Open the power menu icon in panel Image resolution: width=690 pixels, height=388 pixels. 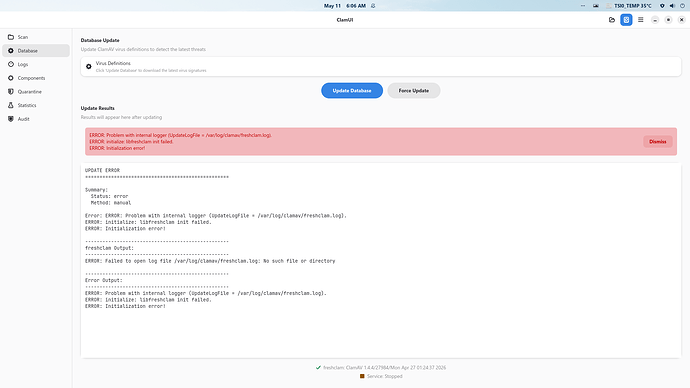682,6
